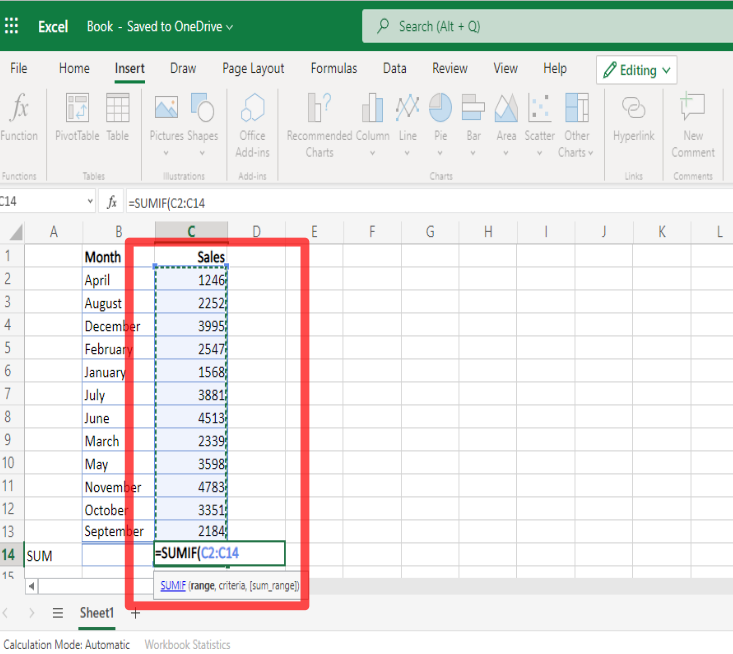This screenshot has width=733, height=654.
Task: Open the Formulas tab
Action: 334,69
